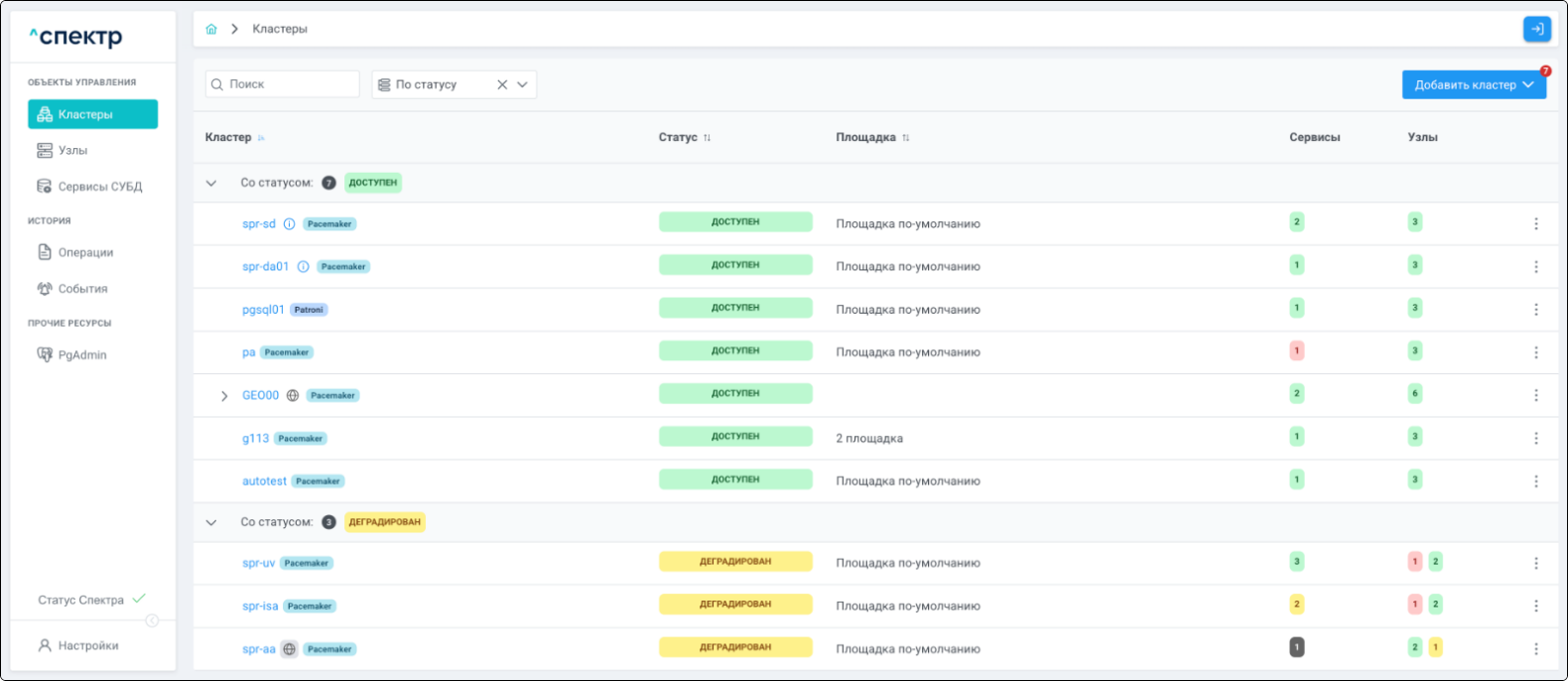Click the home icon in breadcrumb

211,29
